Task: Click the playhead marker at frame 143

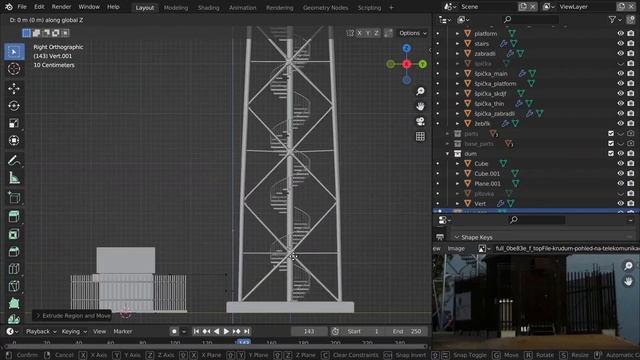Action: click(x=244, y=342)
